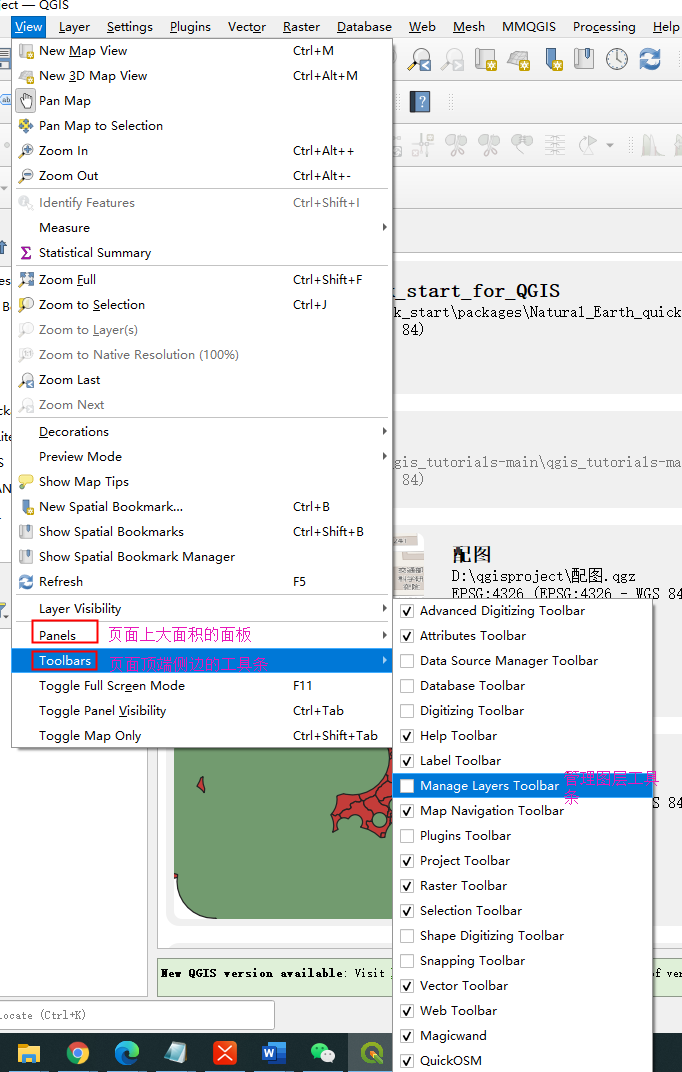
Task: Click the Zoom to Selection icon
Action: tap(26, 305)
